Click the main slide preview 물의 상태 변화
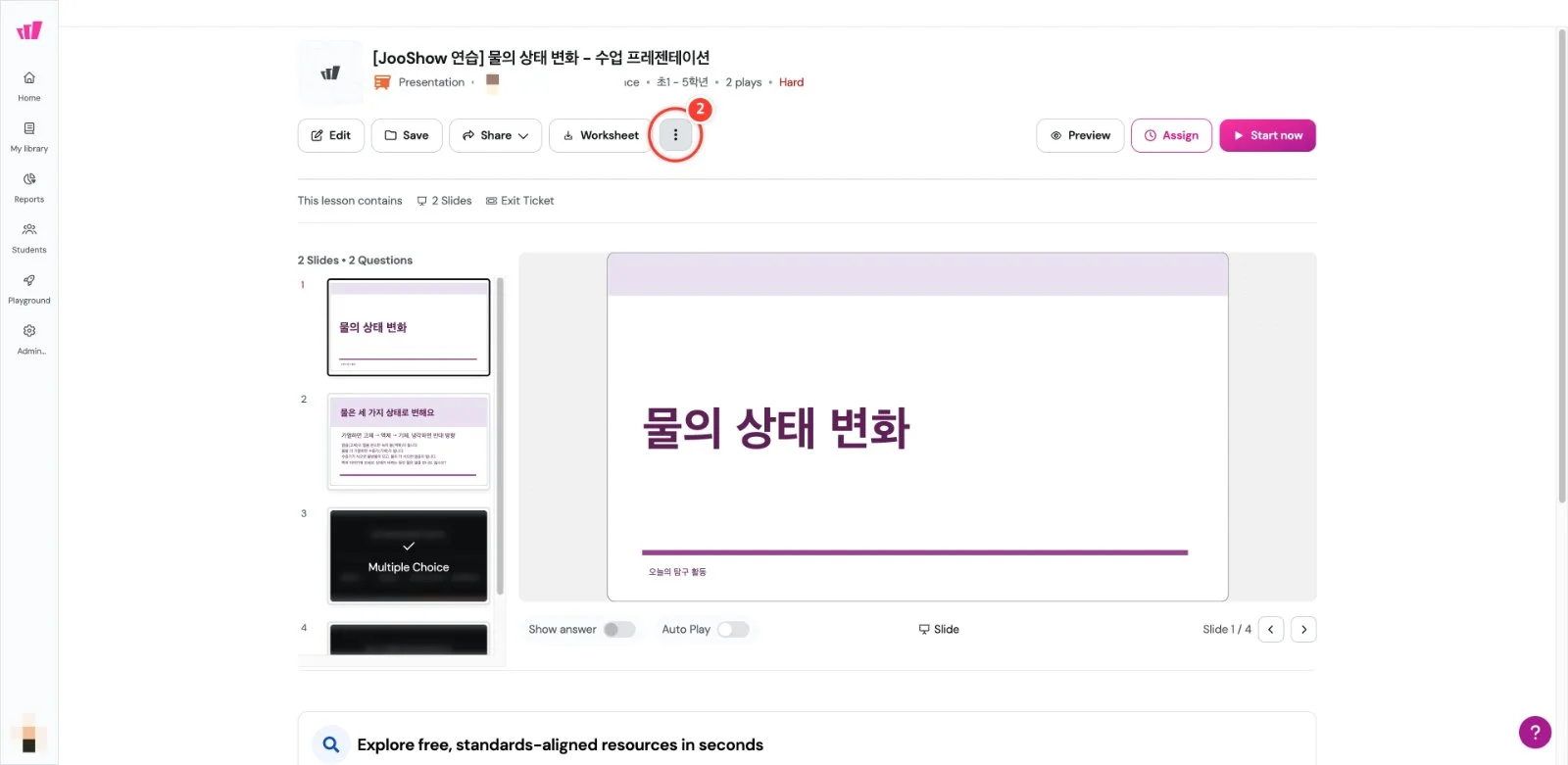1568x765 pixels. pos(917,427)
